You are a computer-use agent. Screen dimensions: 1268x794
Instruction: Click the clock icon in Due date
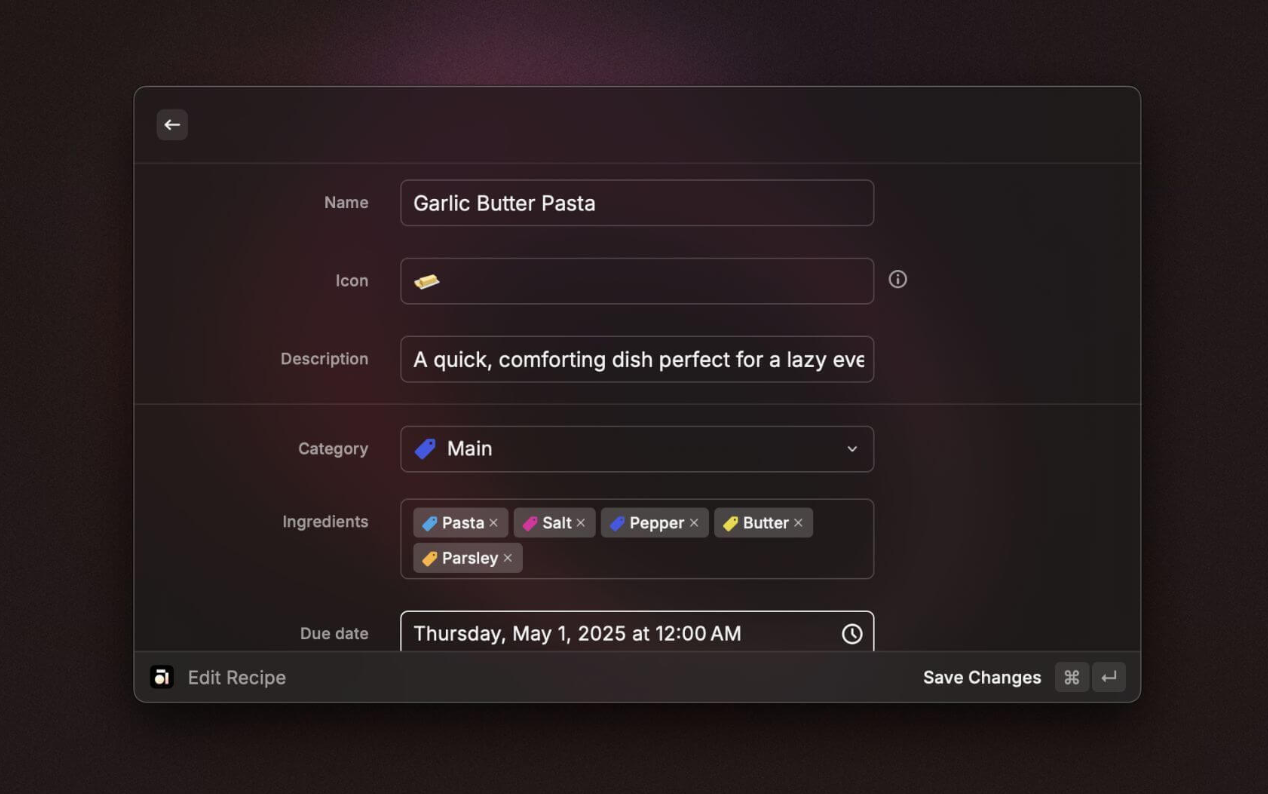coord(851,634)
